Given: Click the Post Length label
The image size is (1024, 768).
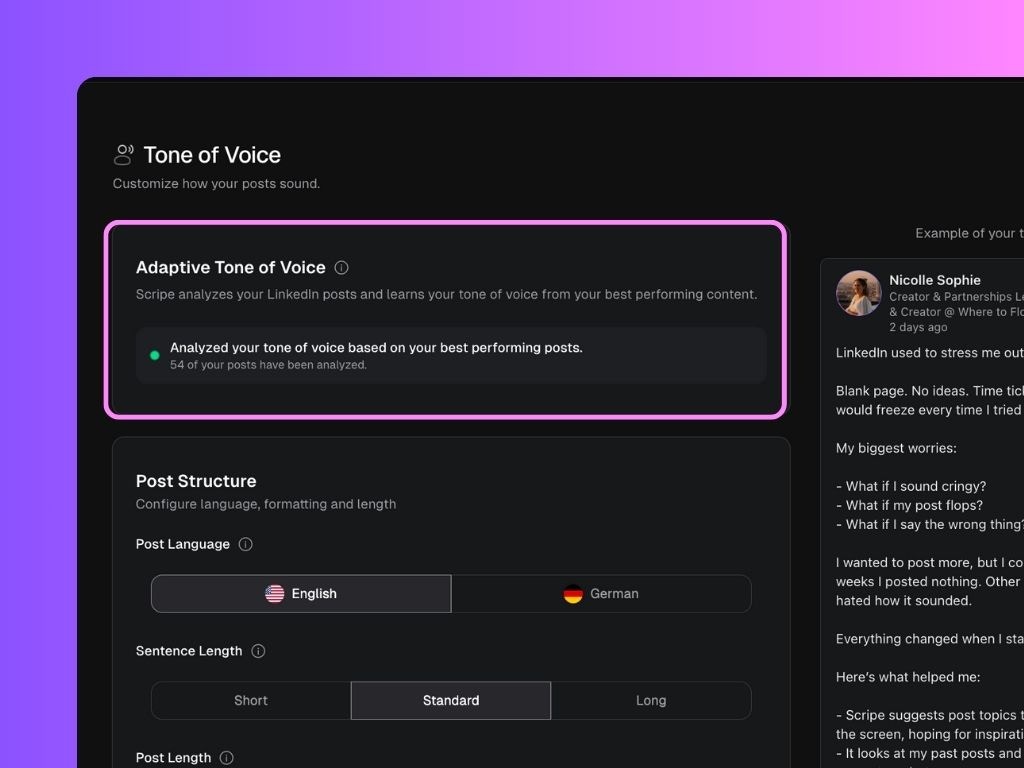Looking at the screenshot, I should pos(173,758).
